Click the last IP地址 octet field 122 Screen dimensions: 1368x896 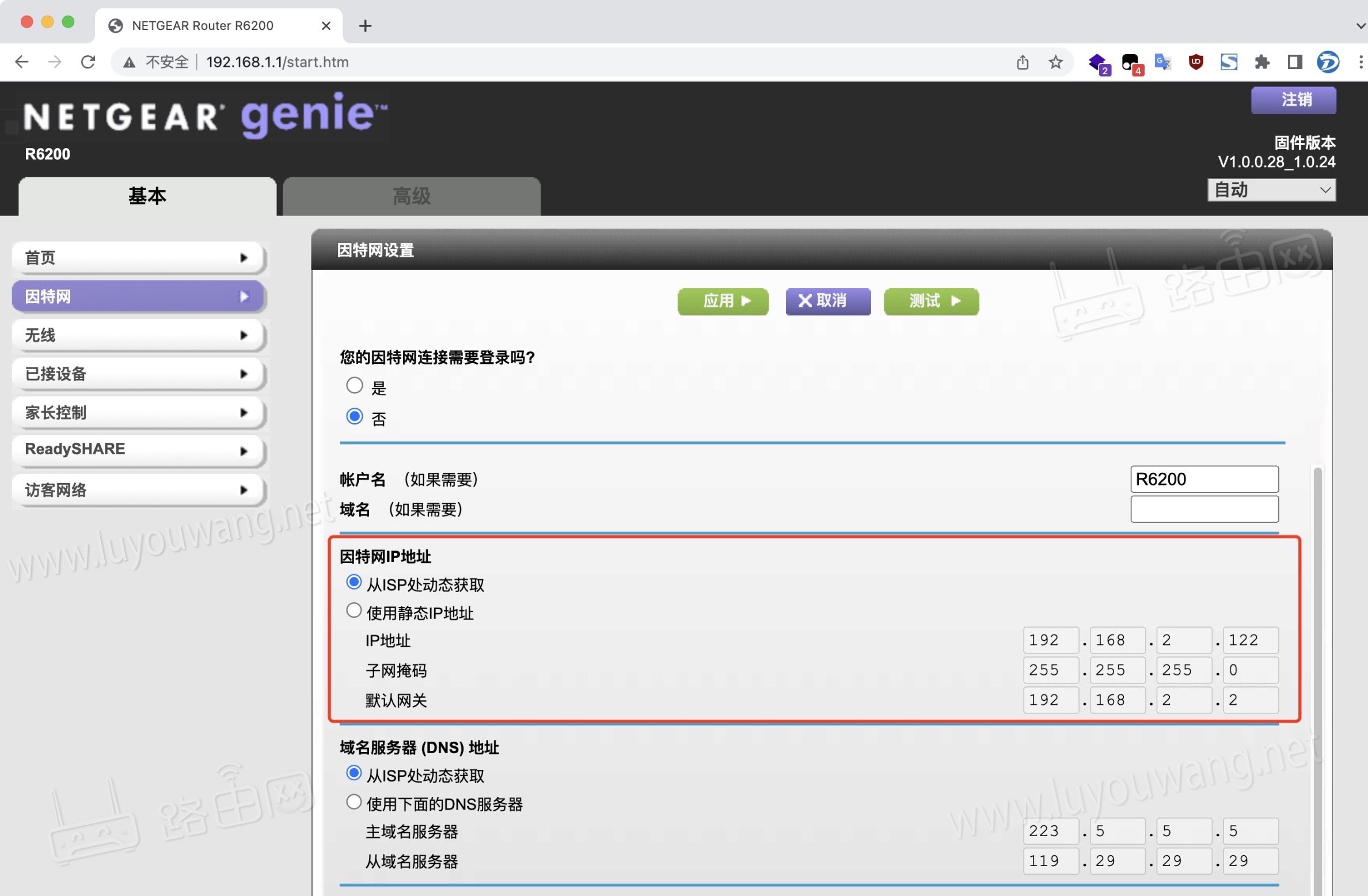click(x=1251, y=640)
